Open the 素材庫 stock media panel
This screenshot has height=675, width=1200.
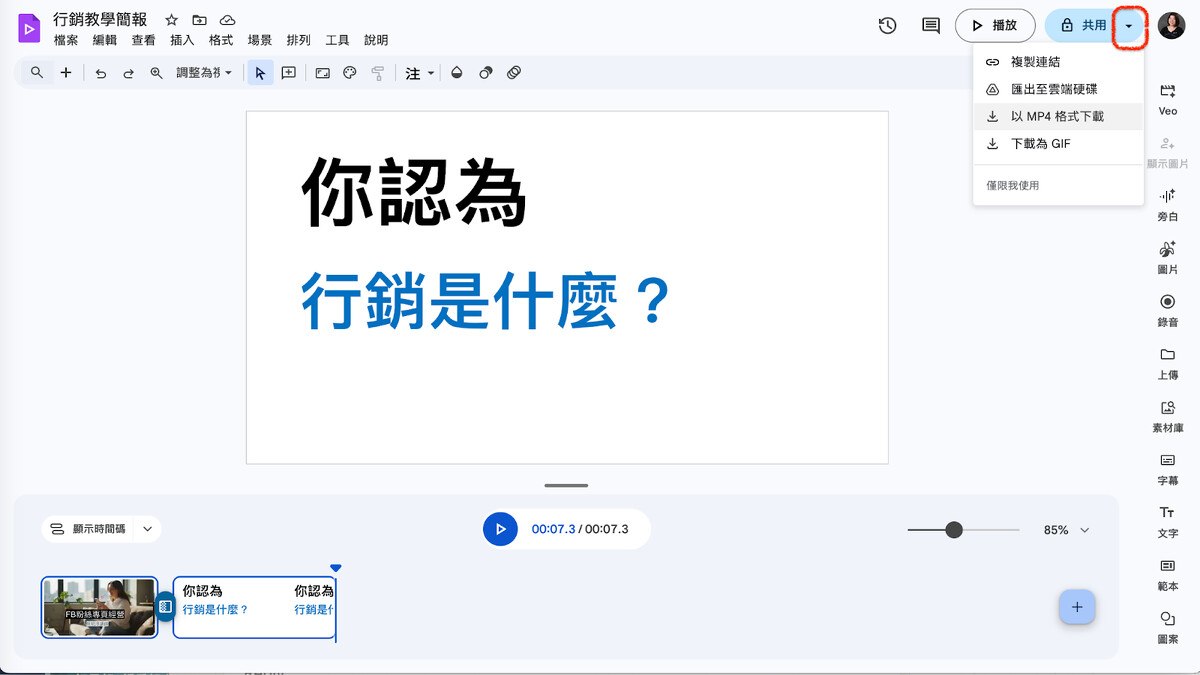click(1167, 414)
